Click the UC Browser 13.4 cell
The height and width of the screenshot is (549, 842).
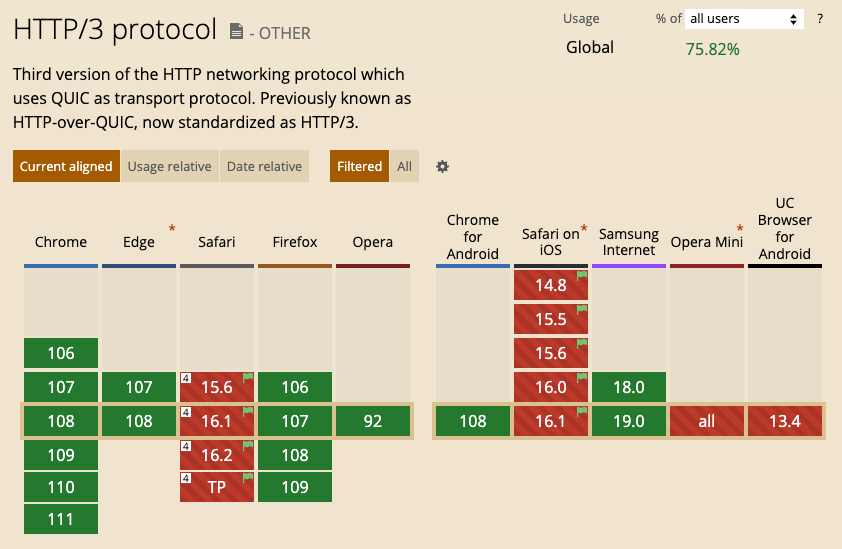tap(785, 421)
